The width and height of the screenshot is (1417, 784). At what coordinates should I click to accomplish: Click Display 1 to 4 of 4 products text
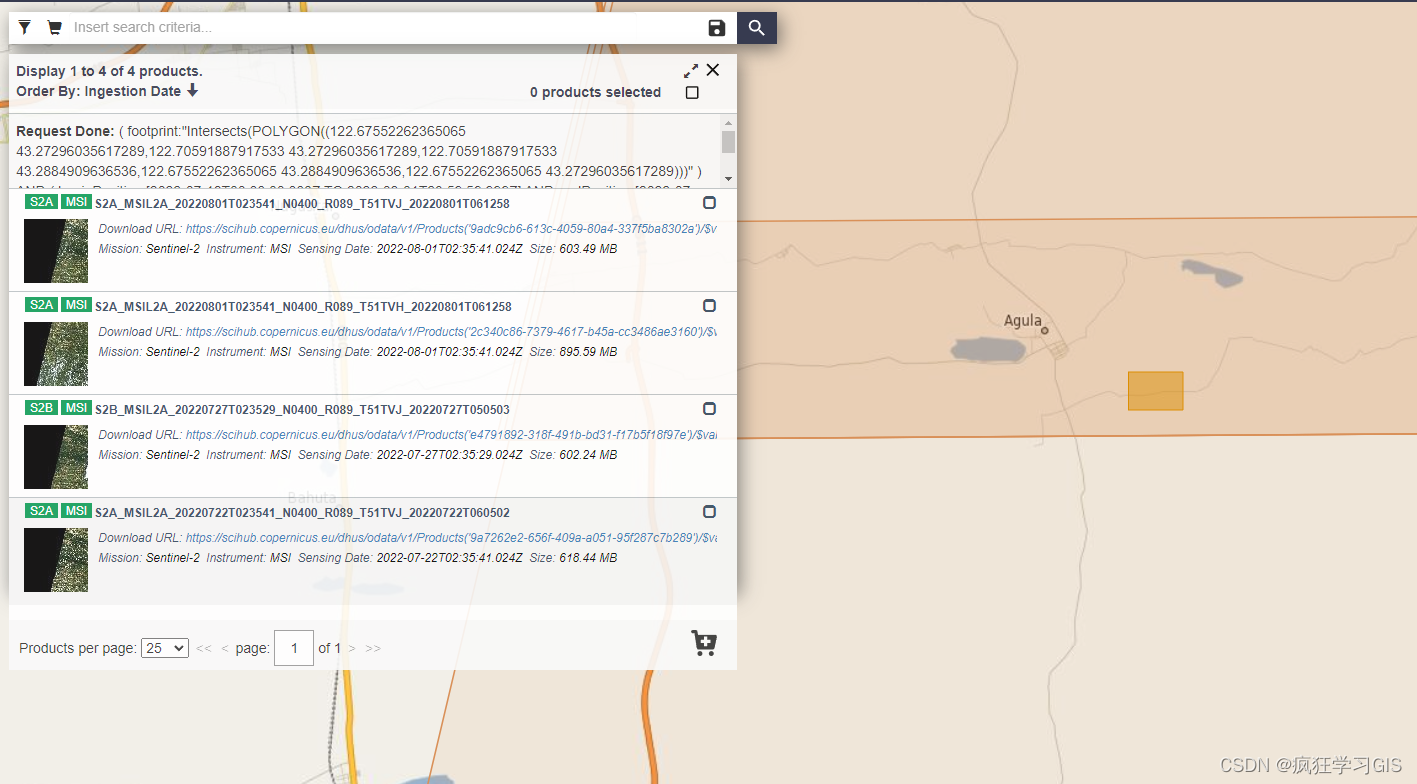point(109,71)
